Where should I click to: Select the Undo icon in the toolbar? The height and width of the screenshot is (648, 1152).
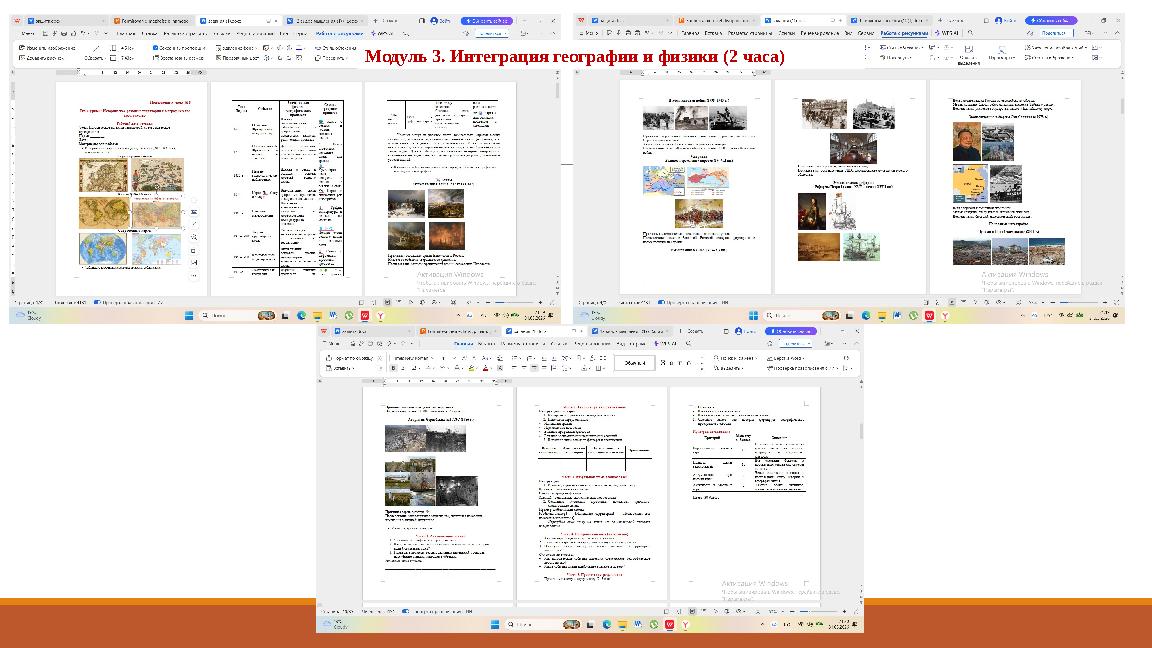(390, 343)
